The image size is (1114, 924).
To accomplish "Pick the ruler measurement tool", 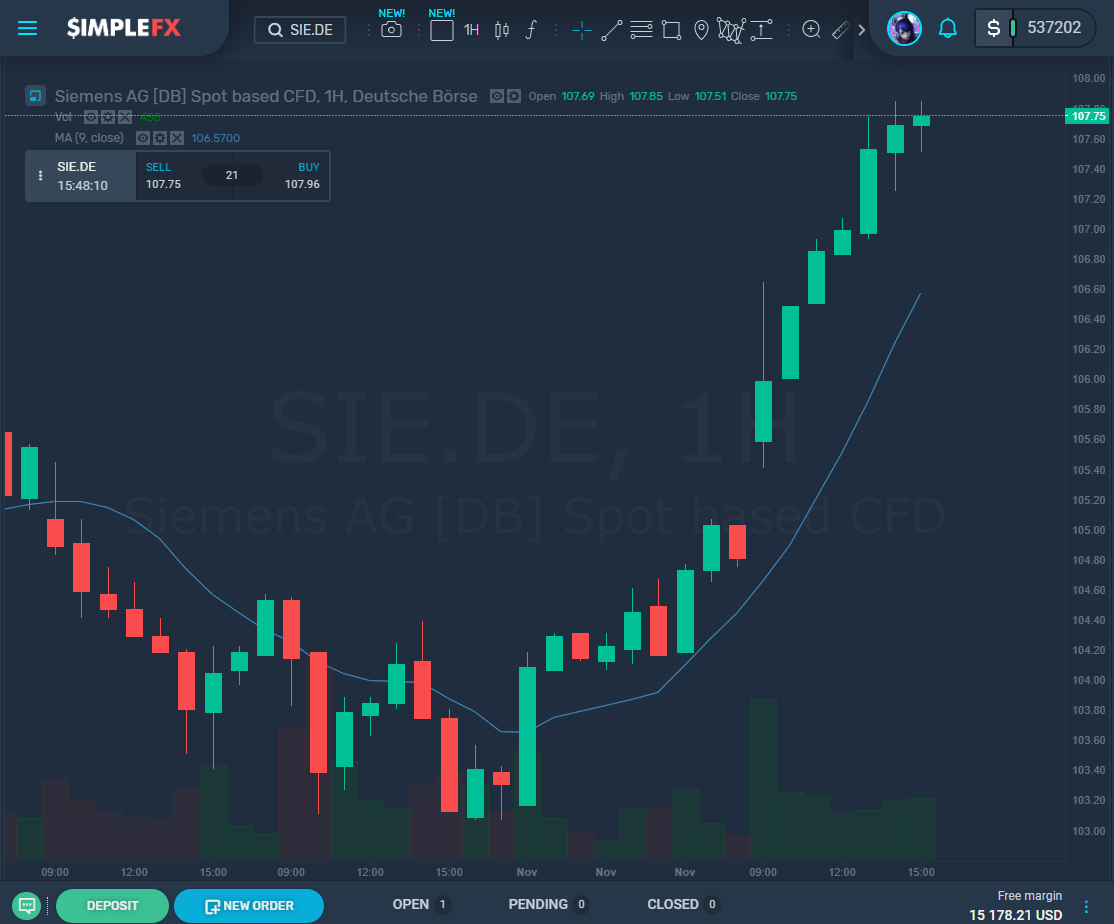I will [840, 29].
